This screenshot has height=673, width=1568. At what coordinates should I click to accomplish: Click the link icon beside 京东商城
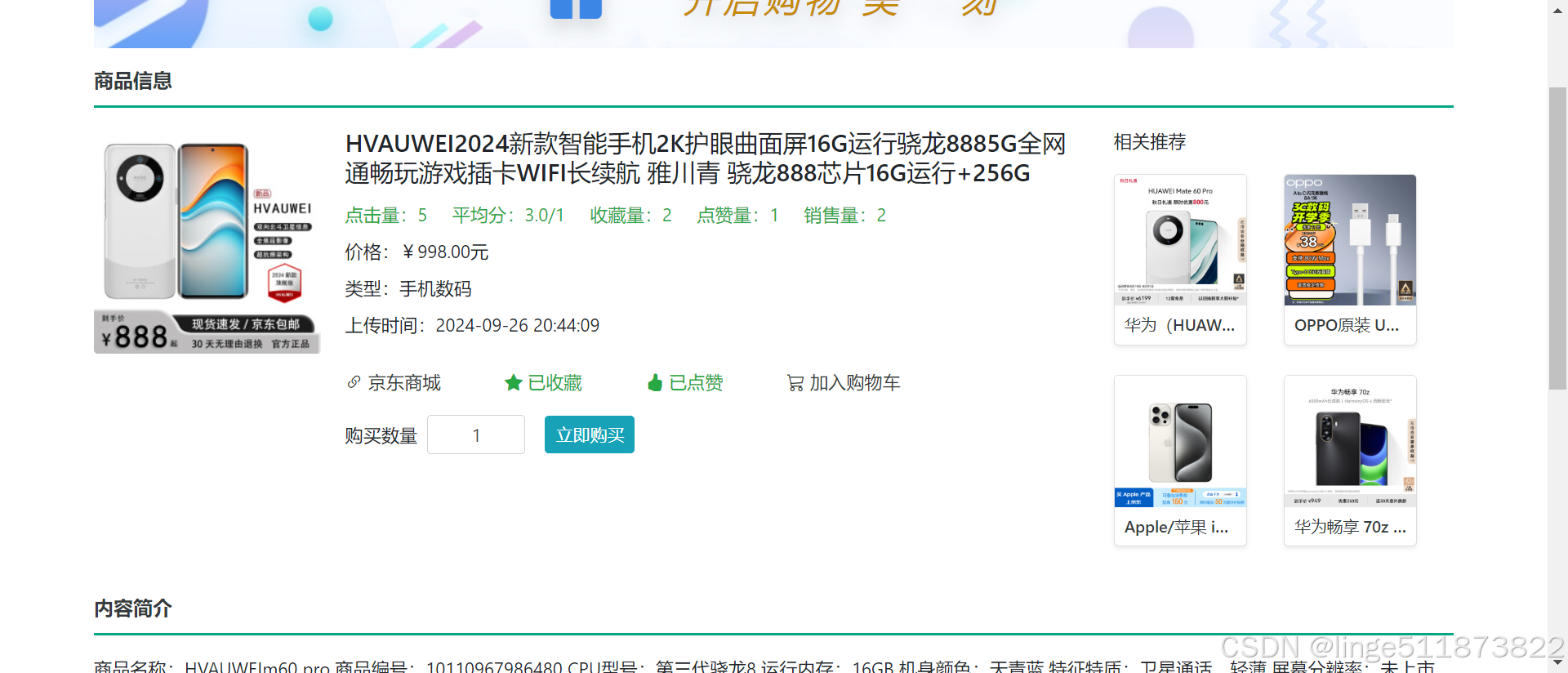[354, 382]
